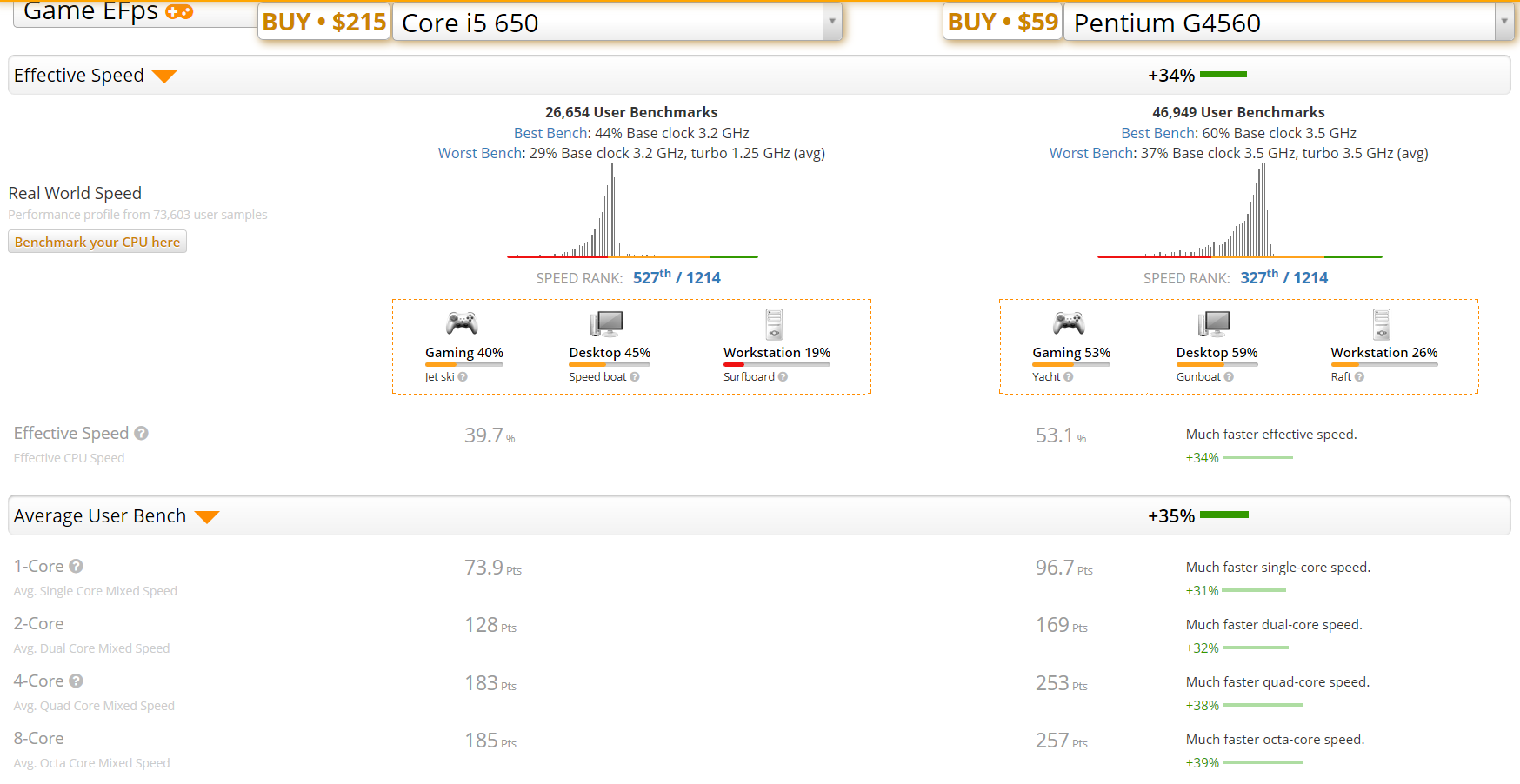Open the 1-Core help question mark
1520x784 pixels.
tap(76, 566)
